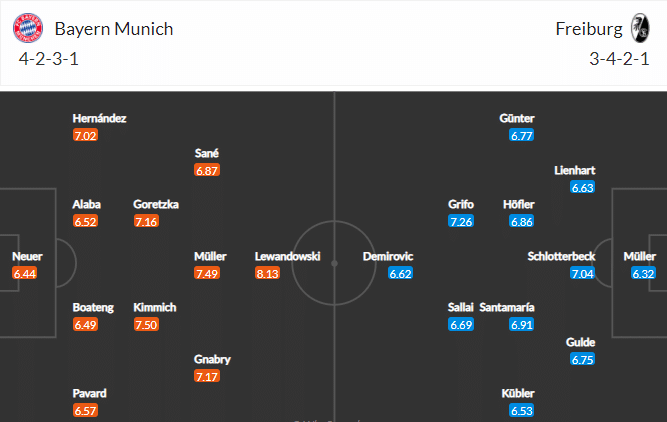Open Sané's player entry
Screen dimensions: 667x422
[207, 153]
